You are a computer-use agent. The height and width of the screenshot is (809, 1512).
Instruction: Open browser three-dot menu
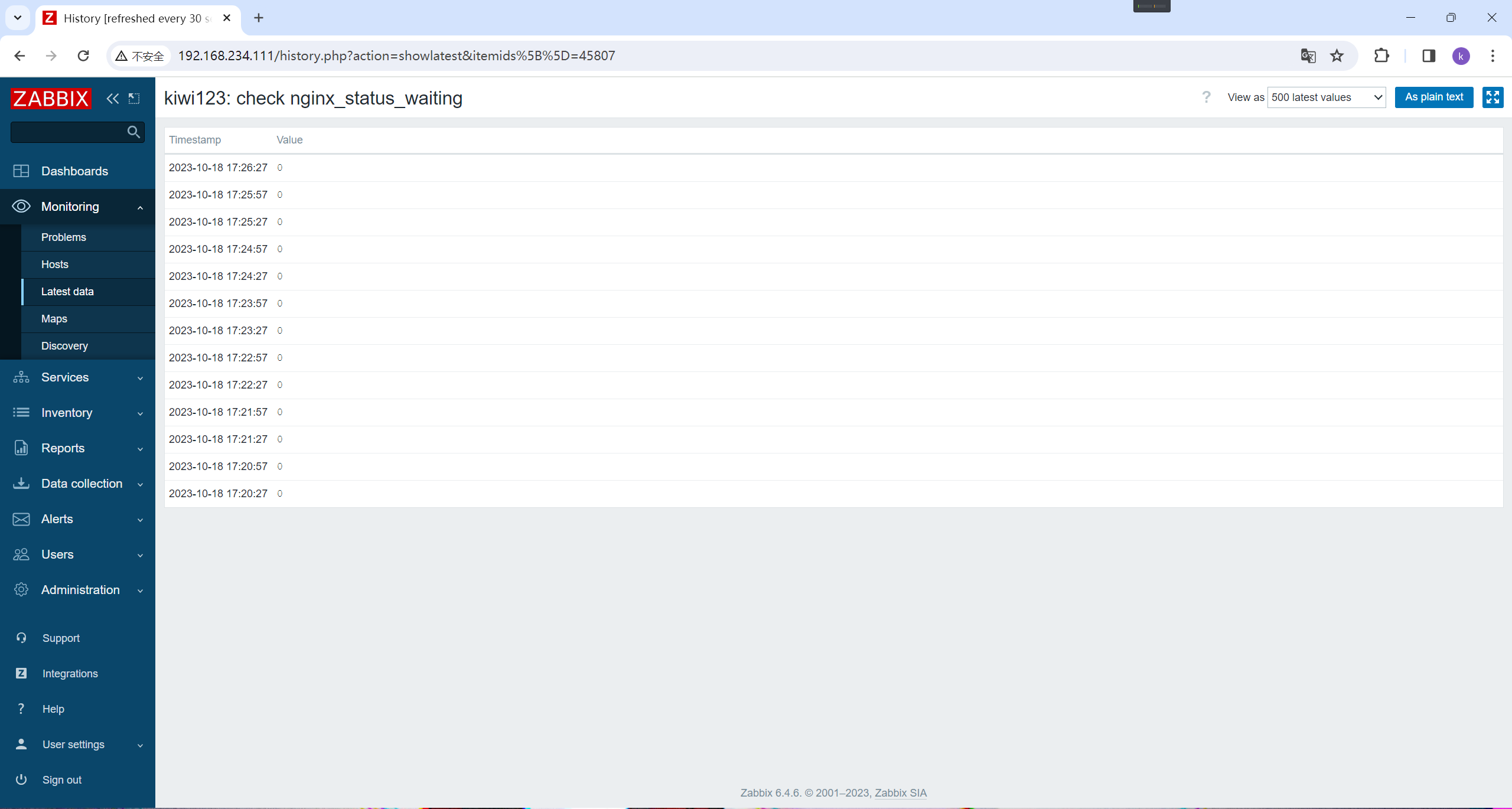(x=1493, y=56)
